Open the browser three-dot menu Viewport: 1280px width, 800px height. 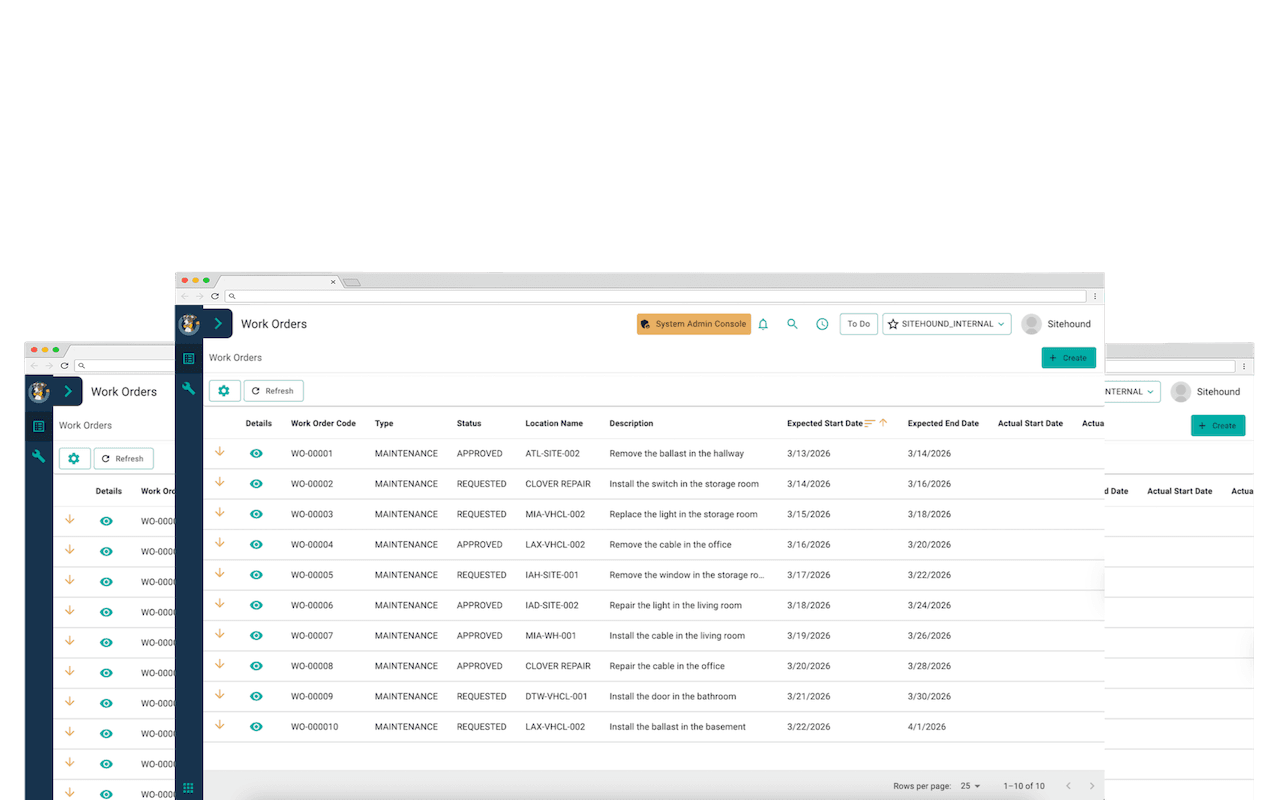click(1094, 296)
